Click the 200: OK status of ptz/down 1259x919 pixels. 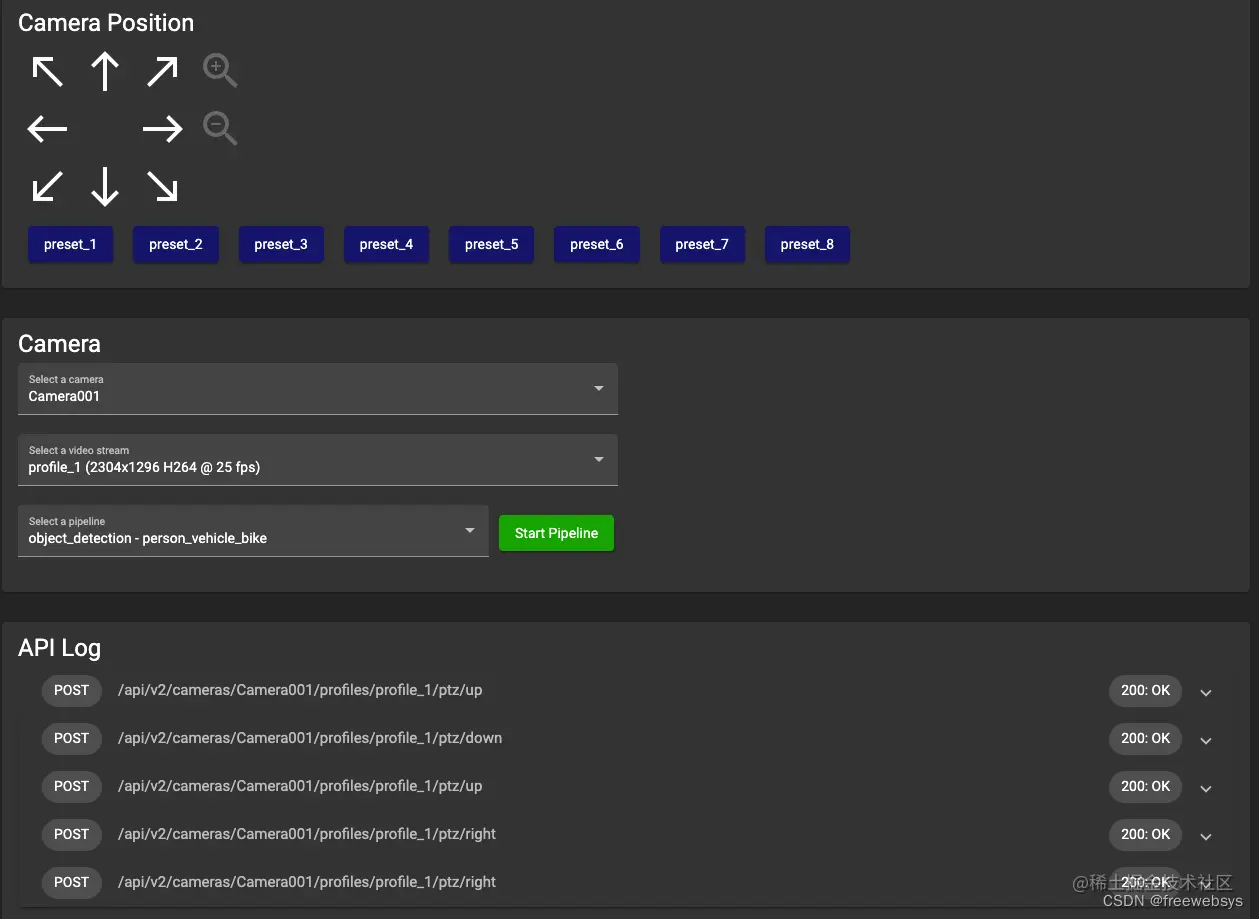(1145, 738)
